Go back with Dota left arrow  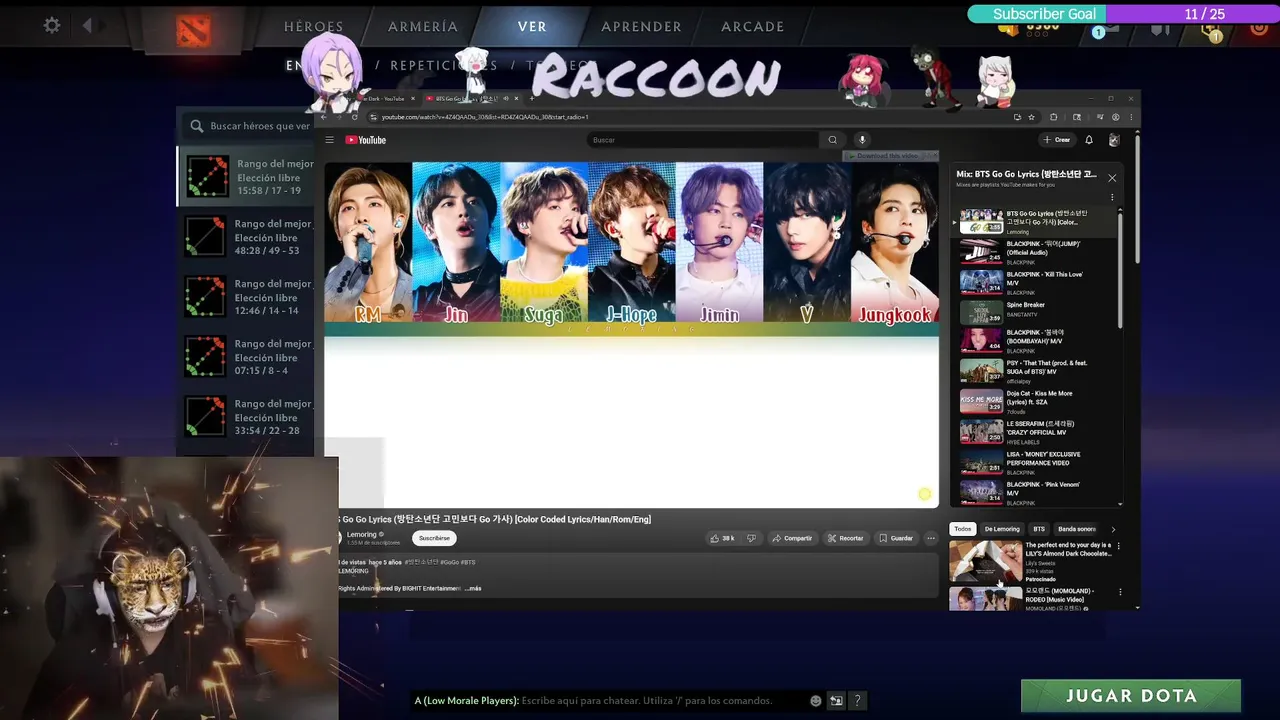click(87, 26)
